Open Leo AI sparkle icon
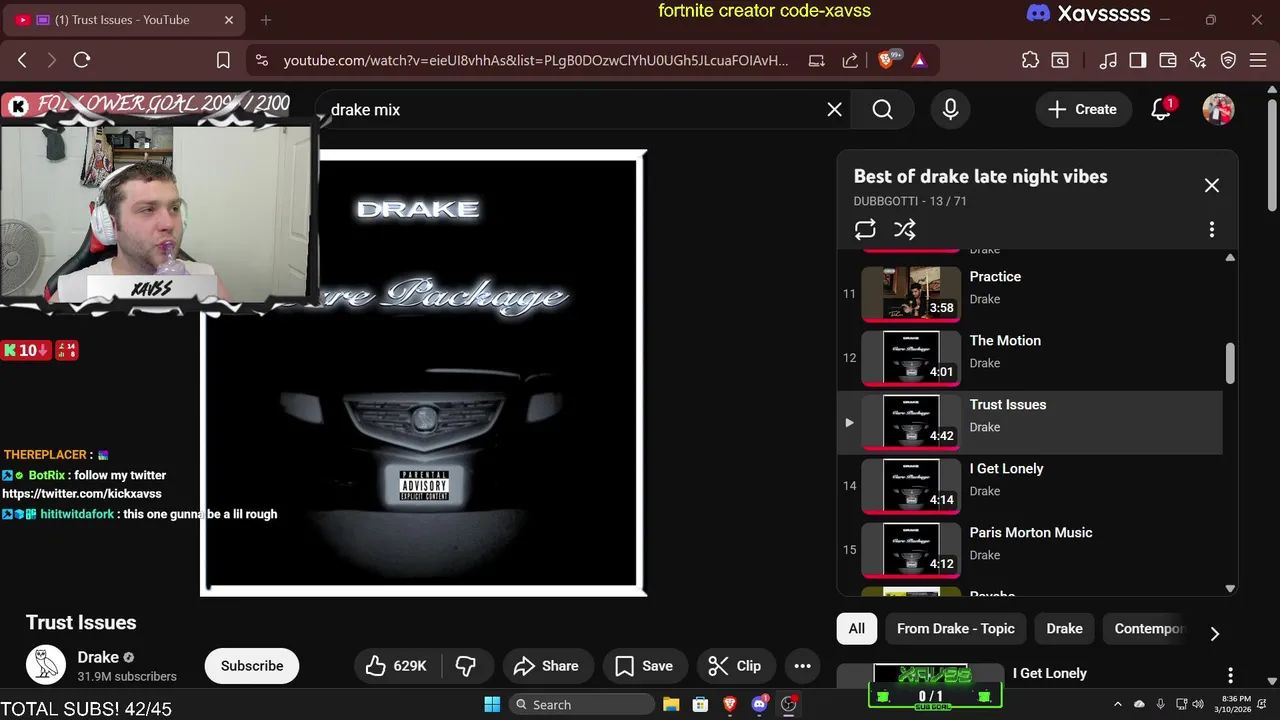This screenshot has width=1280, height=720. coord(1198,60)
